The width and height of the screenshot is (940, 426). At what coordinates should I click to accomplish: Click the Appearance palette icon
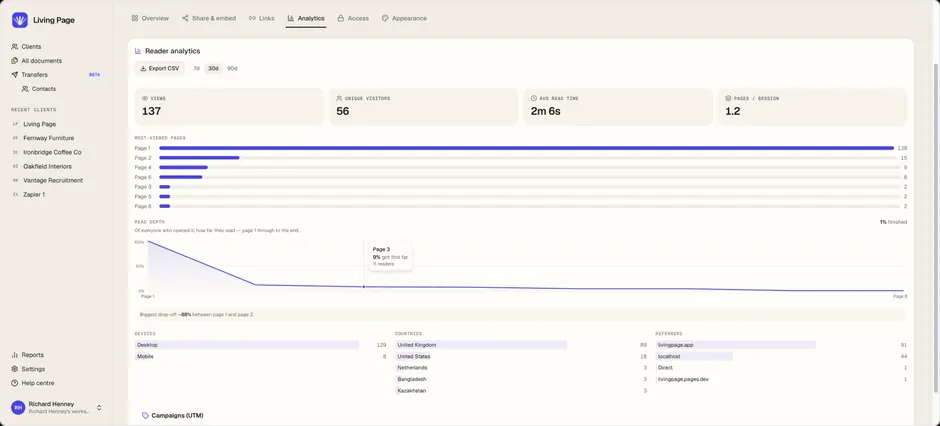click(385, 19)
